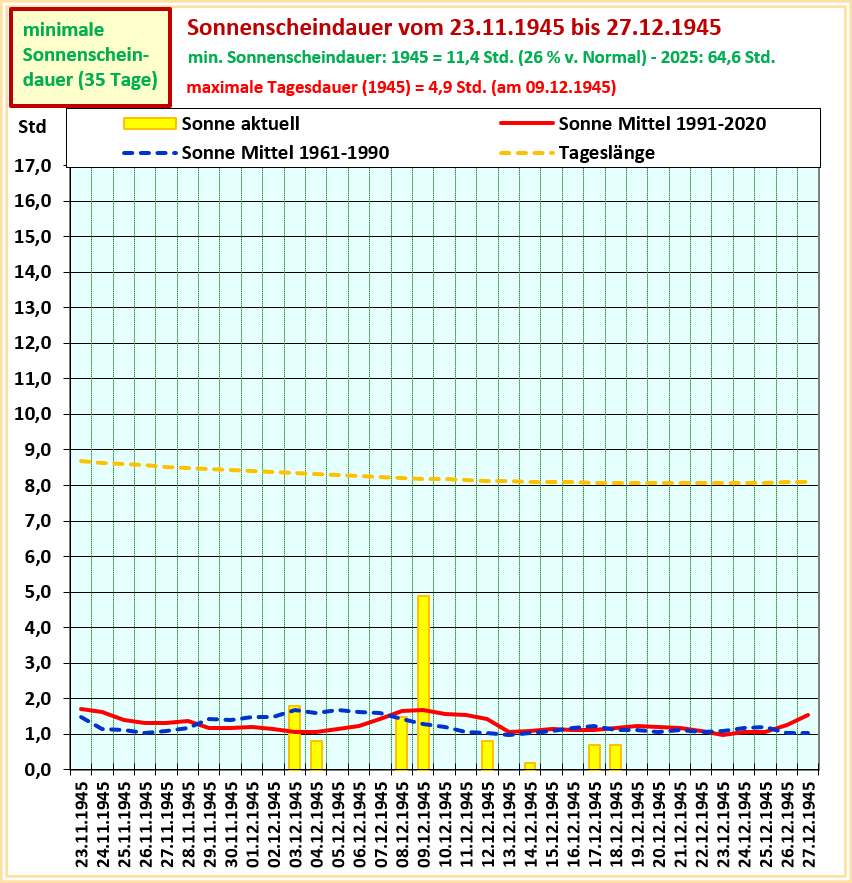
Task: Click the red 'maximale Tagesdauer (1945)' subtitle line
Action: pos(402,87)
